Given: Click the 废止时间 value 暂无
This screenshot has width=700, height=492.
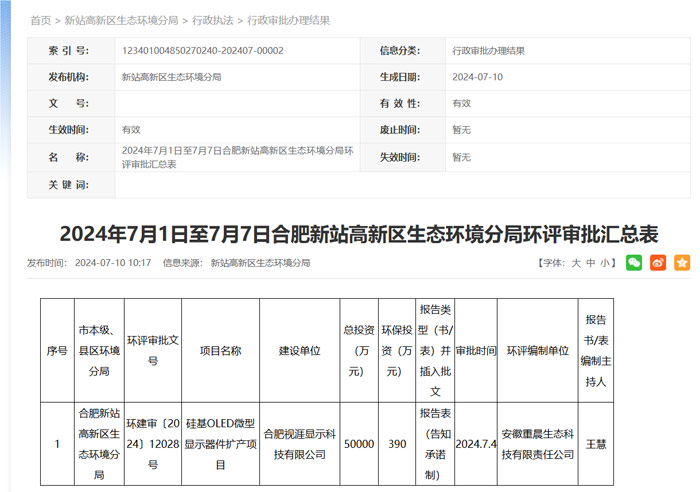Looking at the screenshot, I should coord(462,129).
